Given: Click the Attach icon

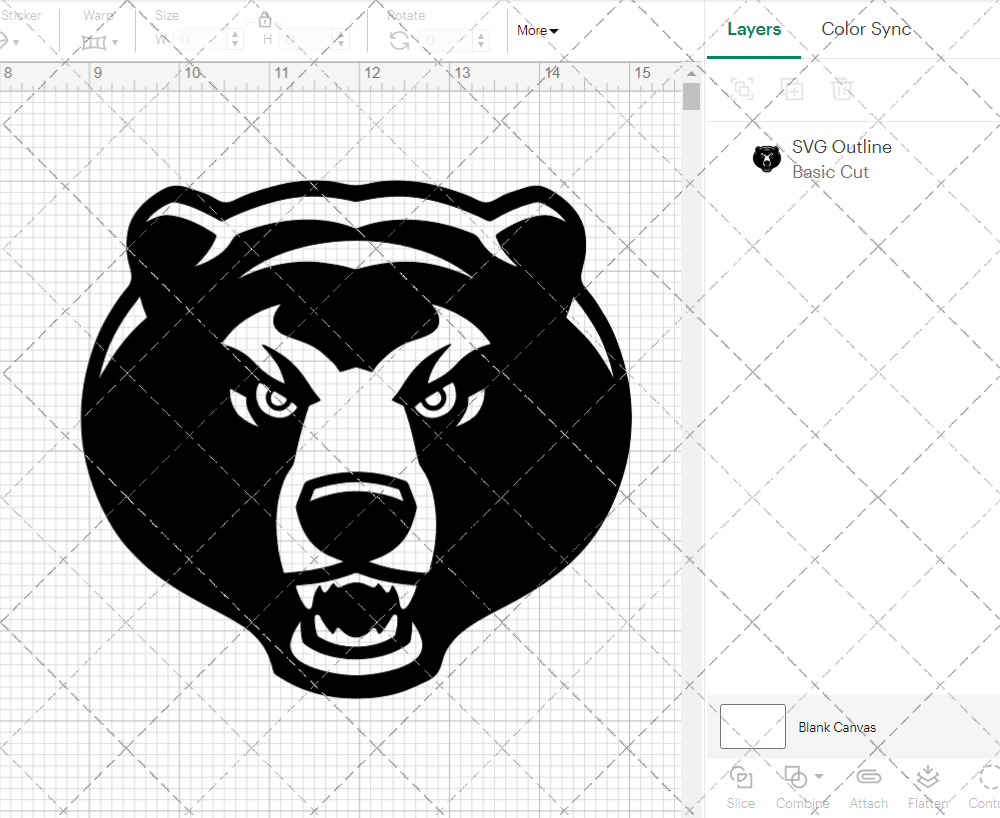Looking at the screenshot, I should pyautogui.click(x=868, y=777).
